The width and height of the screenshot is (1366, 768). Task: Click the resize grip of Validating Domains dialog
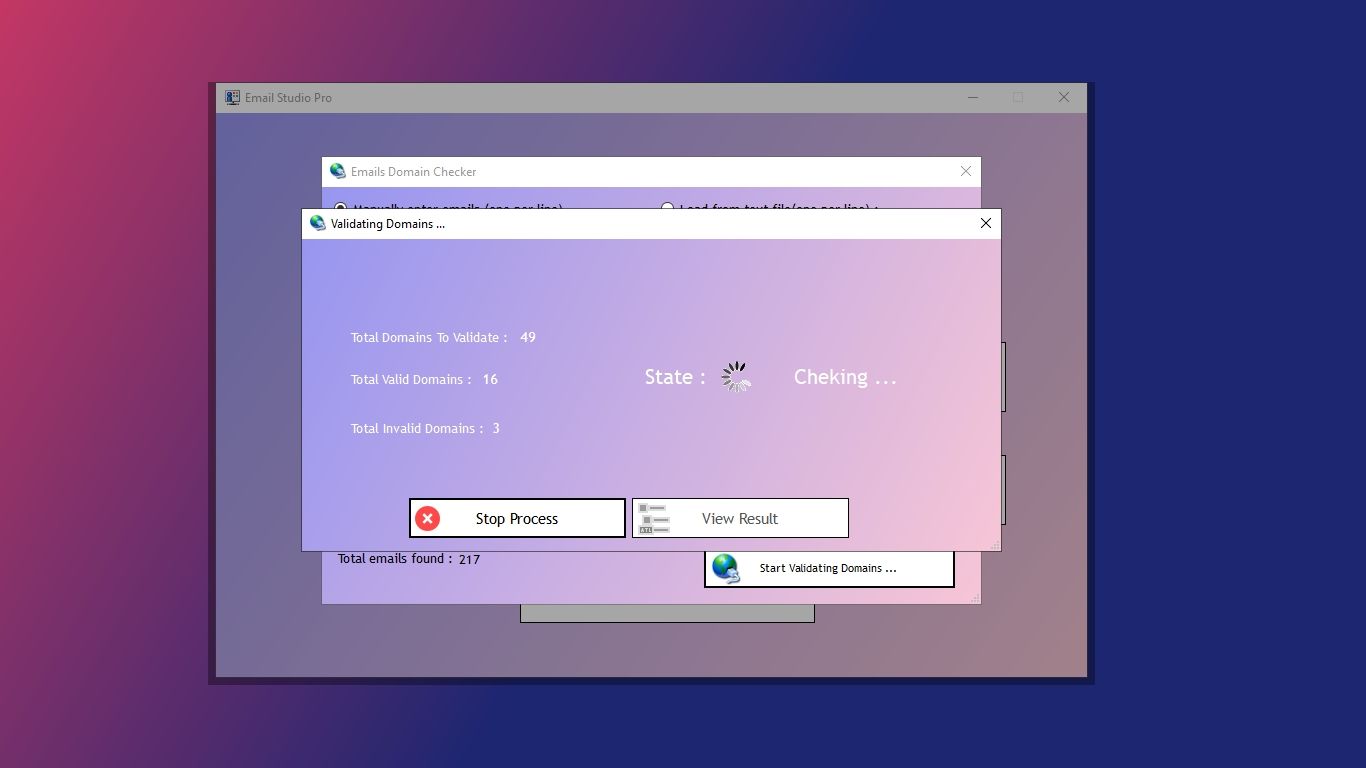tap(994, 544)
